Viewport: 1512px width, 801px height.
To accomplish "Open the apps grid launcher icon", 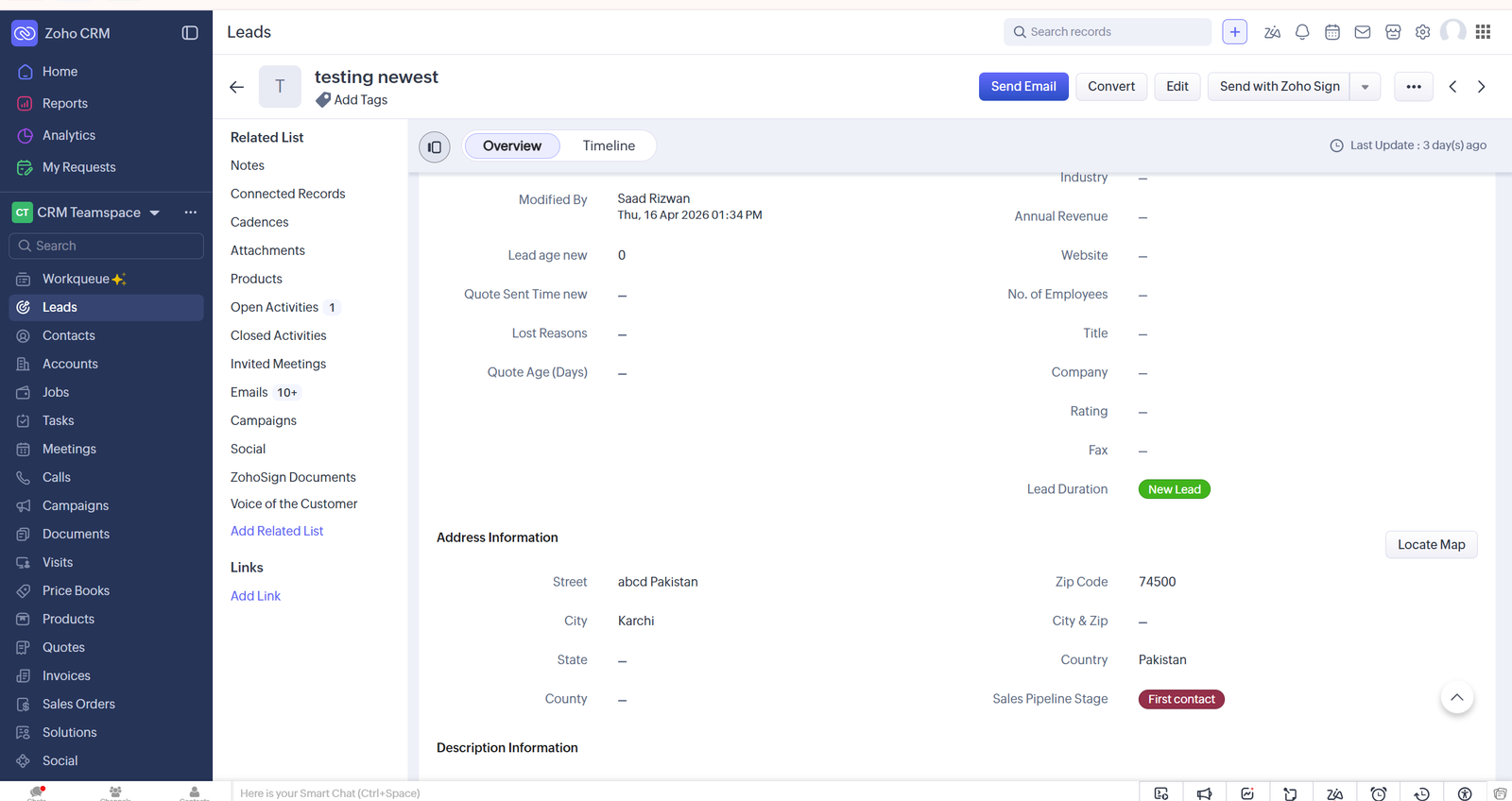I will coord(1483,32).
